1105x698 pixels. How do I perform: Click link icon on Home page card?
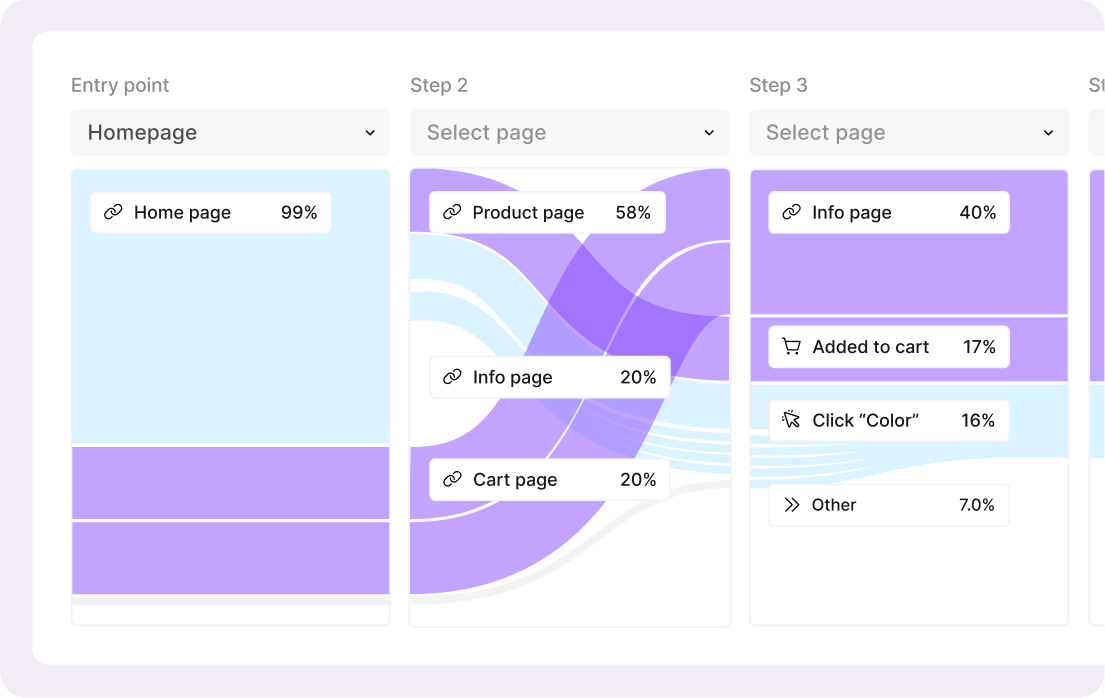[x=113, y=212]
